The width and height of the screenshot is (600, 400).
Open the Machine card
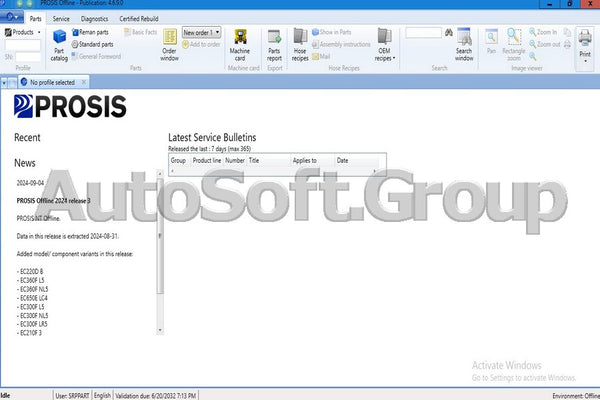(240, 45)
